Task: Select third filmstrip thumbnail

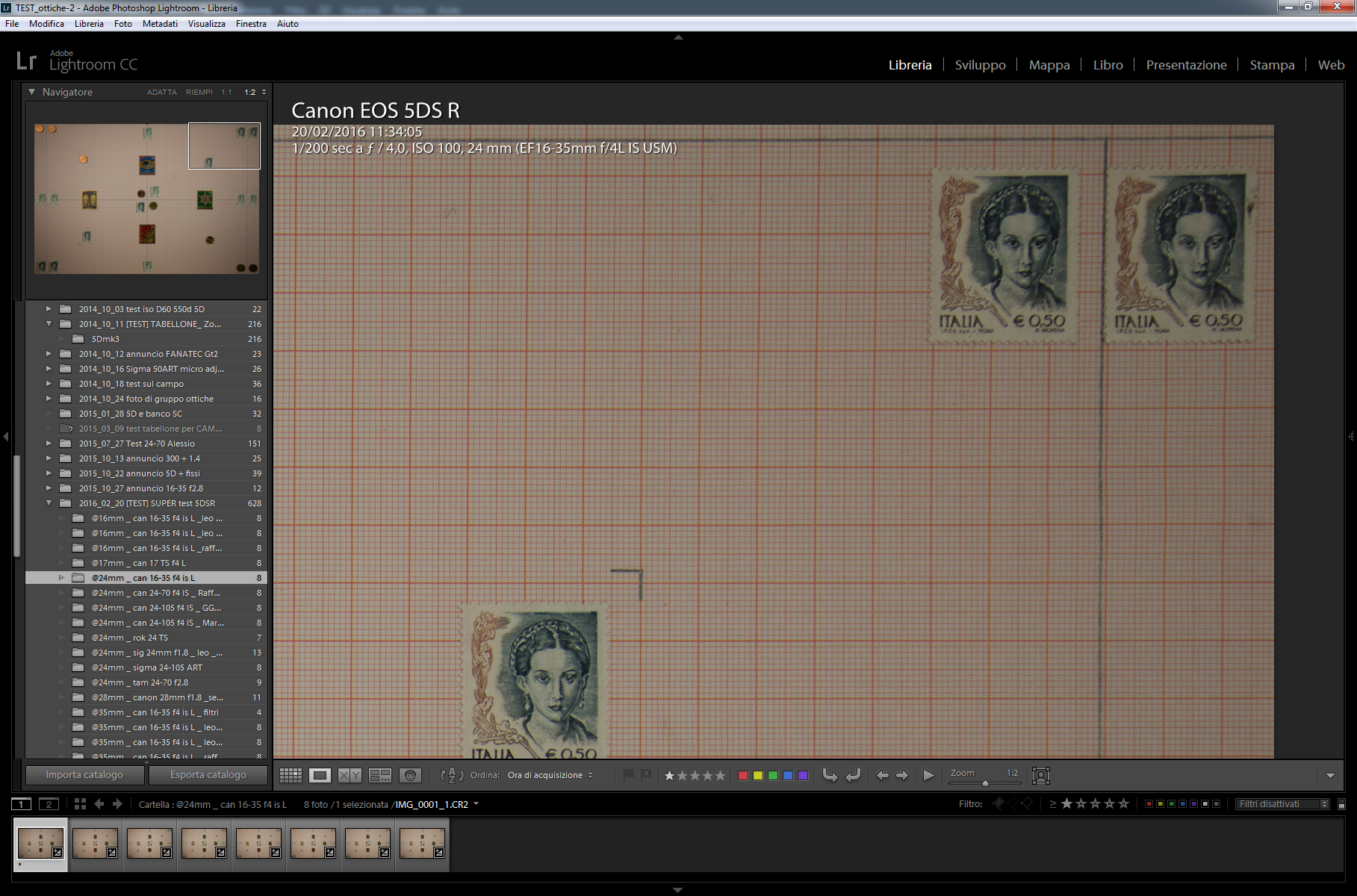Action: click(149, 844)
